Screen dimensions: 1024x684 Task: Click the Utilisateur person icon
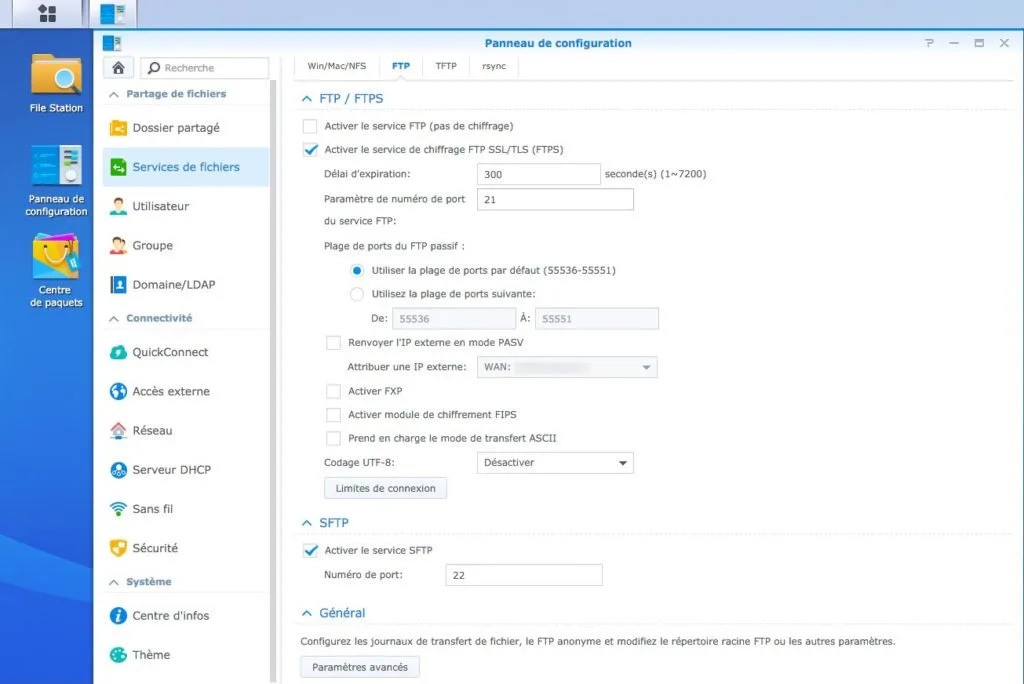point(118,206)
